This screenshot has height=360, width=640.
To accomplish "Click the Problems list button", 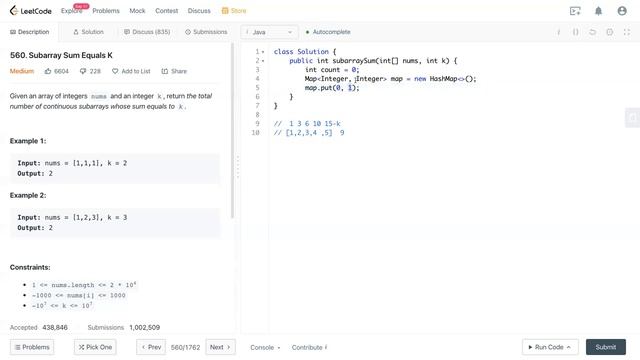I will pyautogui.click(x=32, y=347).
